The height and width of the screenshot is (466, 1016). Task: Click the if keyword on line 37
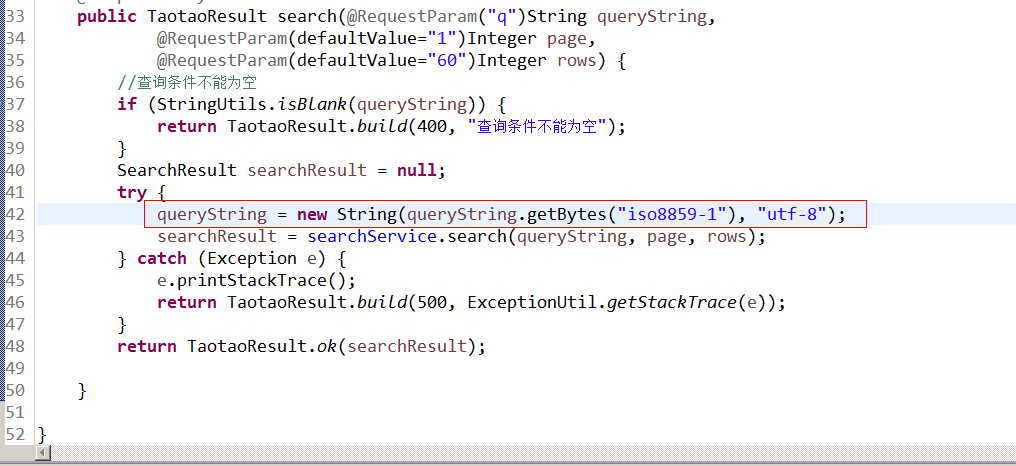pos(127,104)
